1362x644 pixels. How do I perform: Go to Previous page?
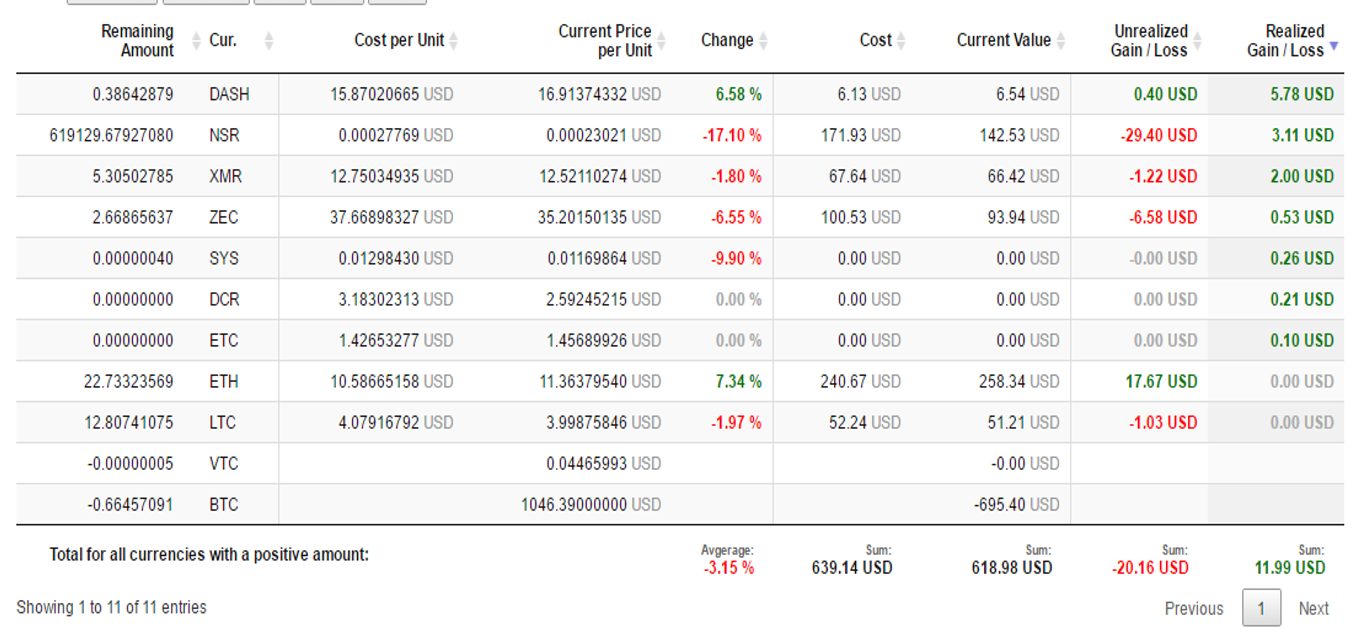1194,608
